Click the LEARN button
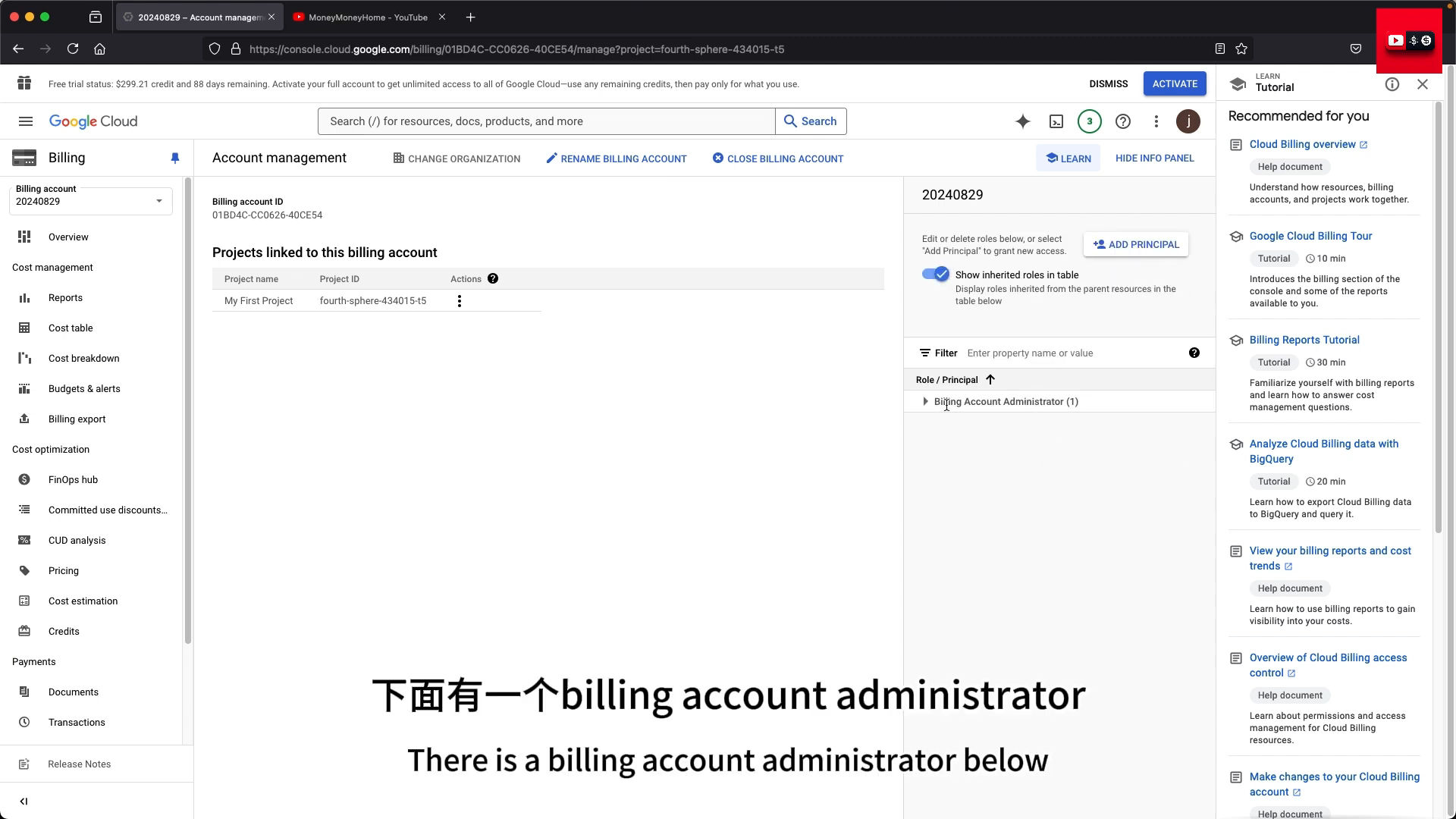The image size is (1456, 819). (x=1068, y=158)
